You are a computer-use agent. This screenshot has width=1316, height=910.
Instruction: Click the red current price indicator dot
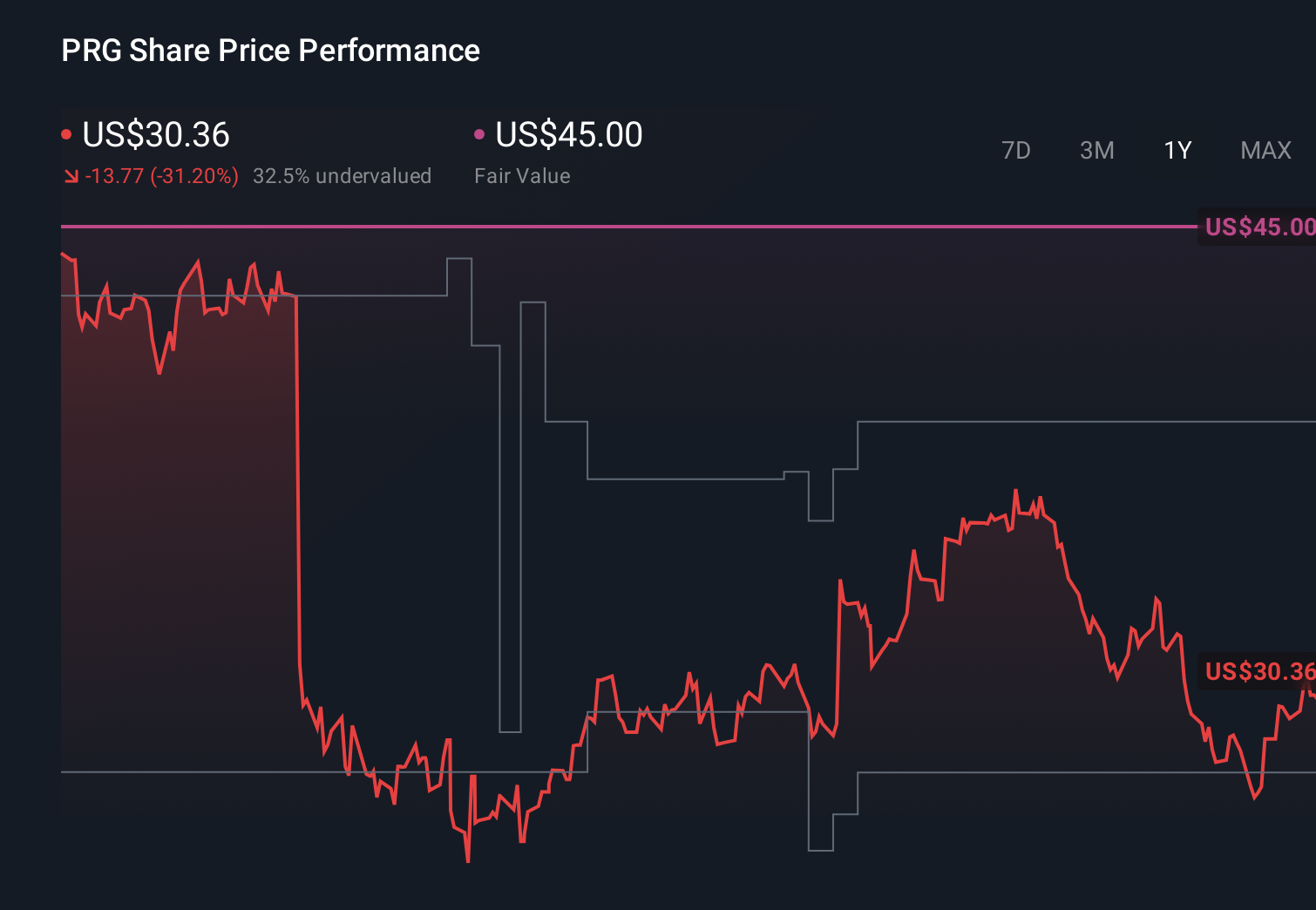coord(66,133)
